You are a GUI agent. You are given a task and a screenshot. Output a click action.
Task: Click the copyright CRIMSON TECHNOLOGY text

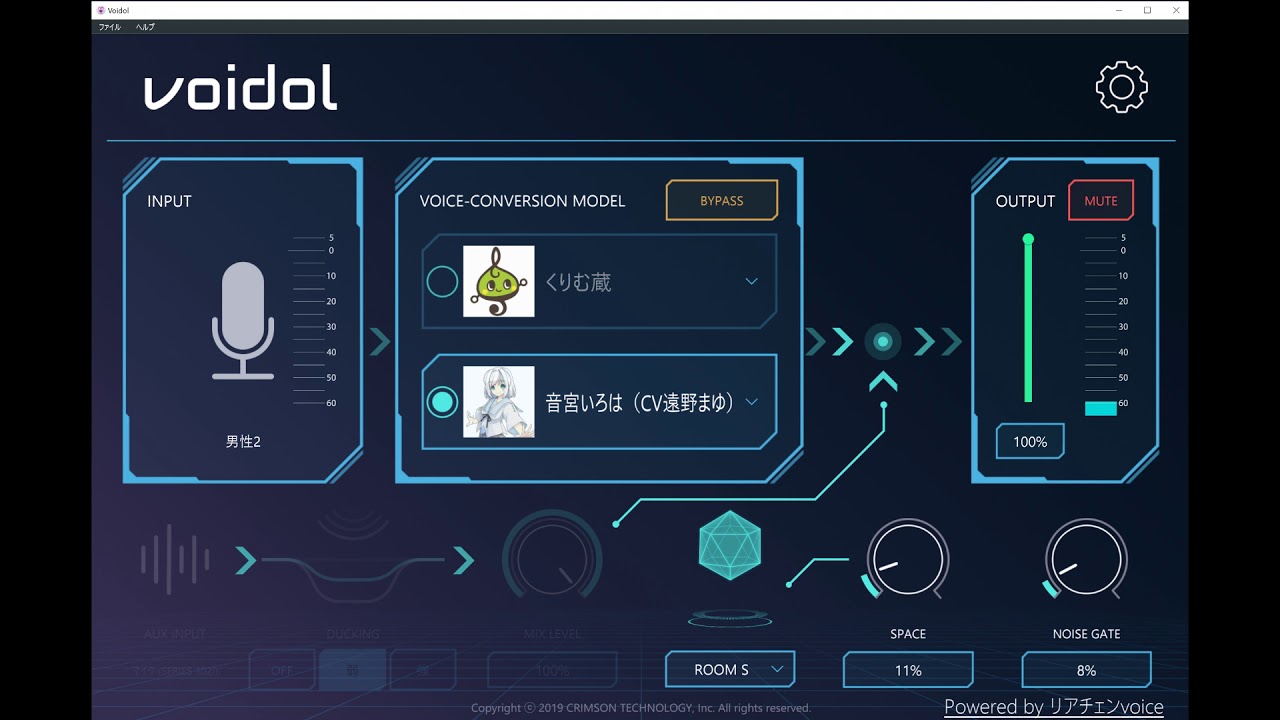[x=641, y=708]
